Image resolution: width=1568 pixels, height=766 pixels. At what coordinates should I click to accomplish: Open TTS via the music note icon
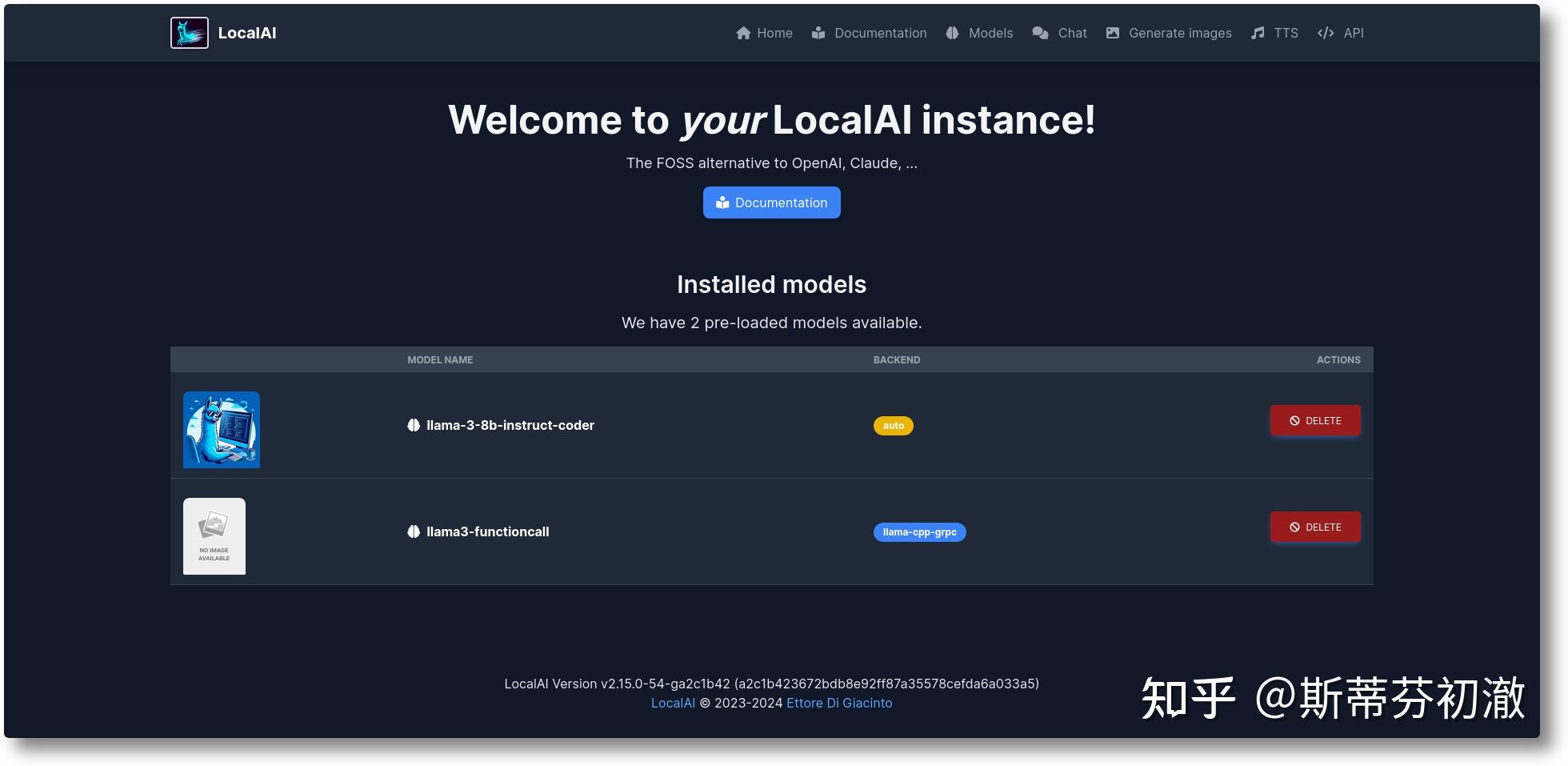pyautogui.click(x=1256, y=33)
